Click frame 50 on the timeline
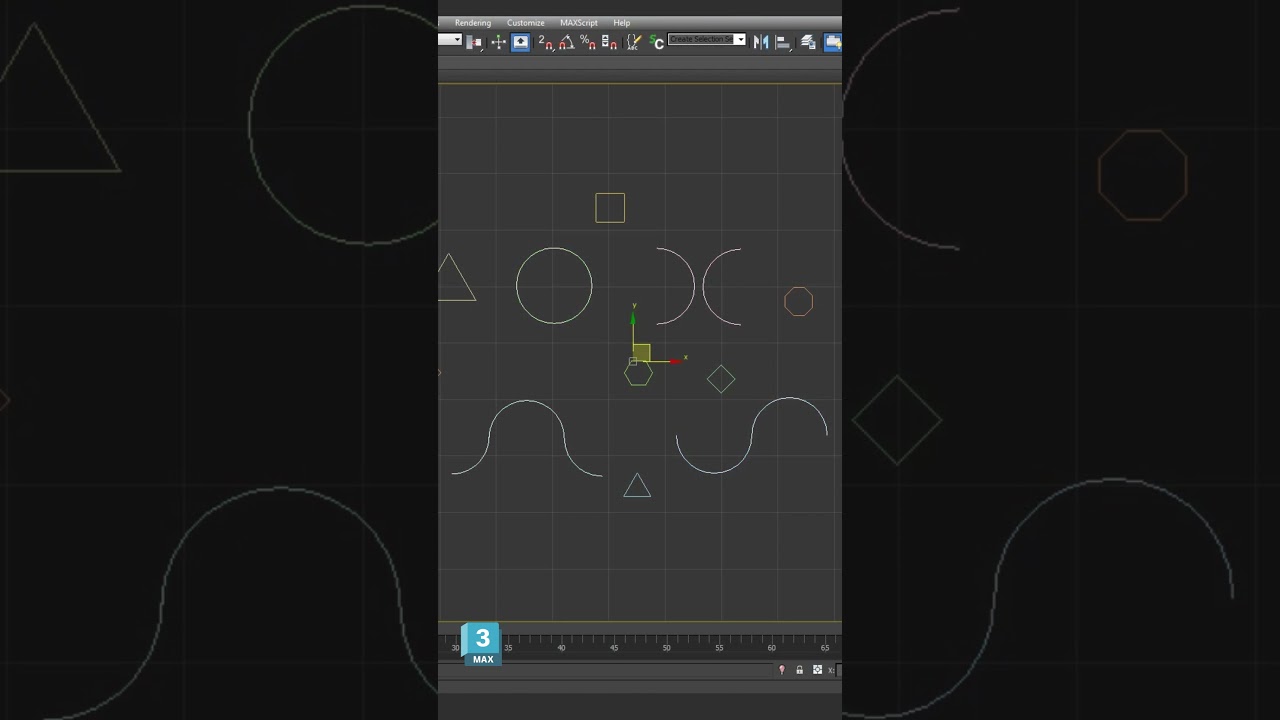The image size is (1280, 720). pyautogui.click(x=666, y=648)
